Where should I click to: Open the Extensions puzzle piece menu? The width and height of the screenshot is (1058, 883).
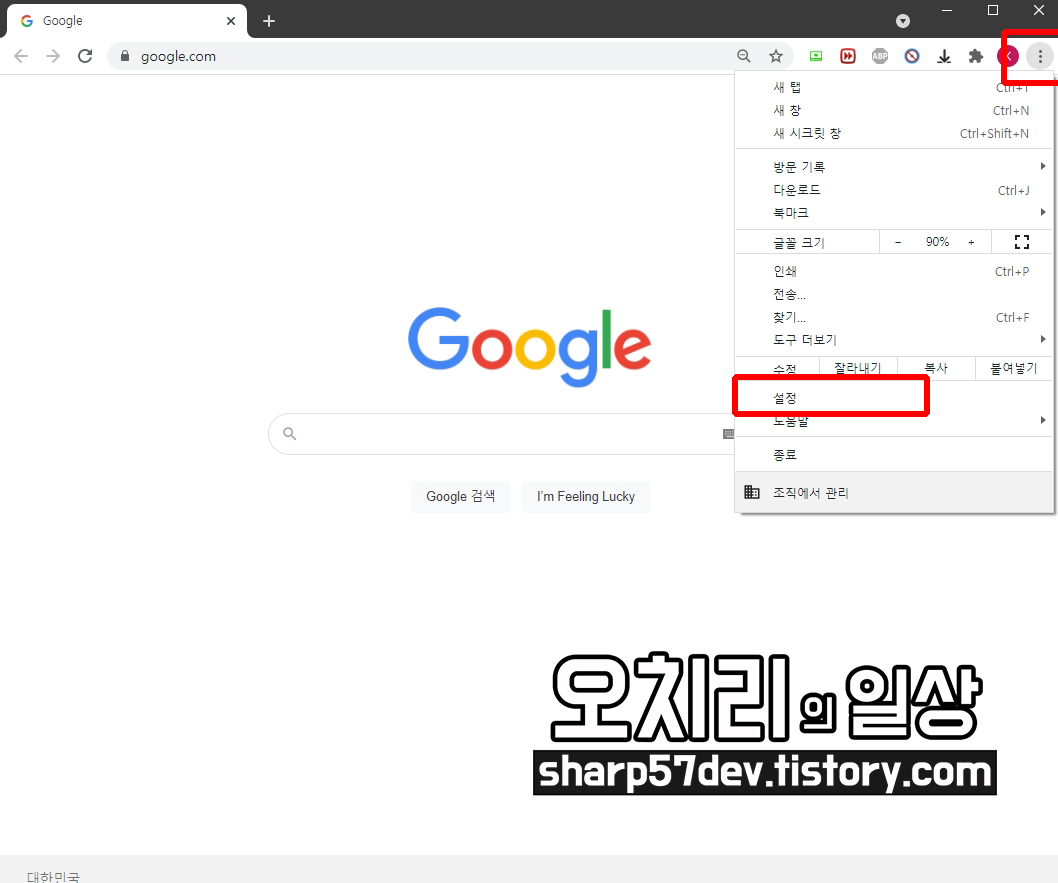tap(976, 56)
